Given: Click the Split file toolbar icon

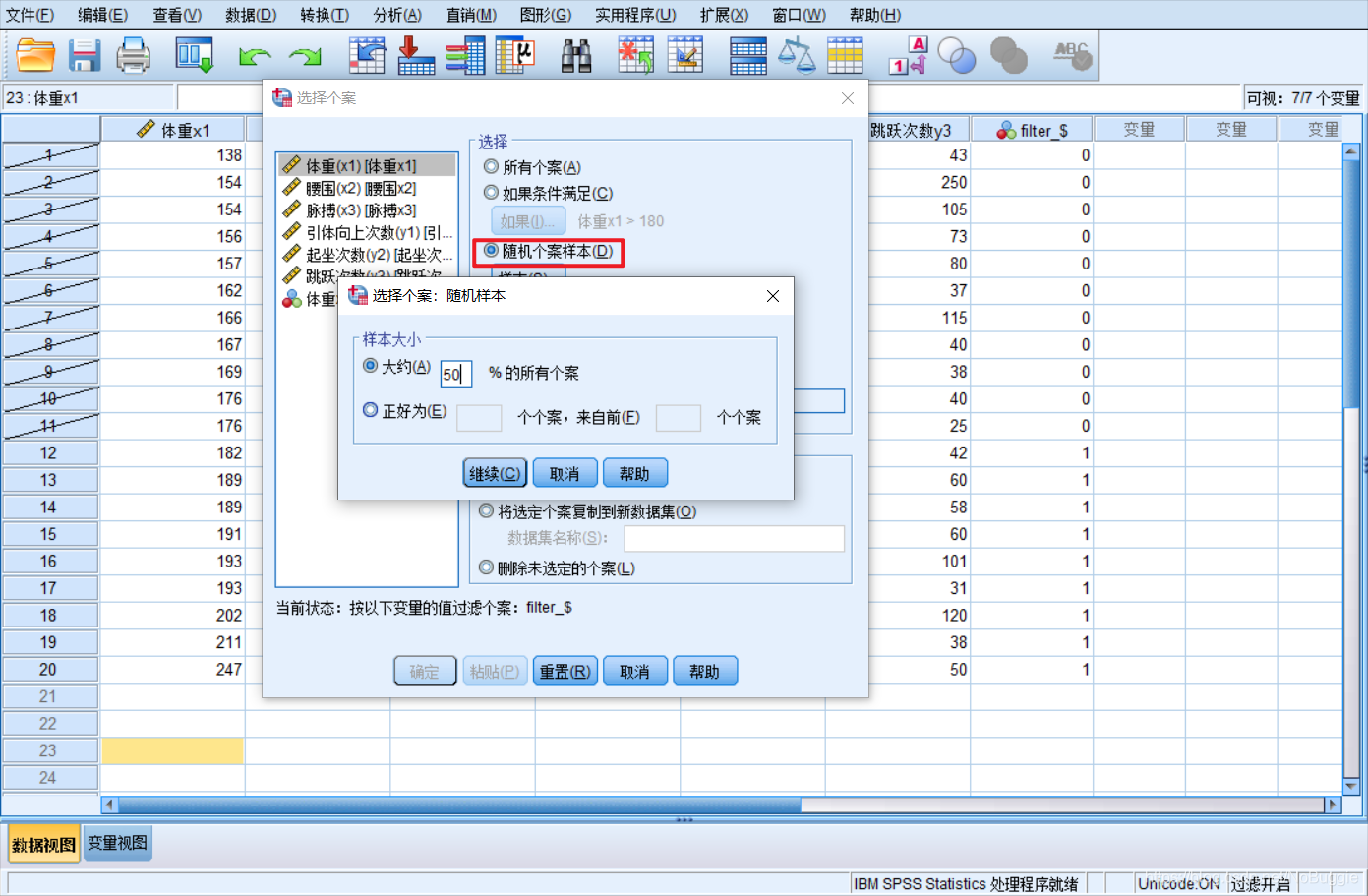Looking at the screenshot, I should [748, 56].
